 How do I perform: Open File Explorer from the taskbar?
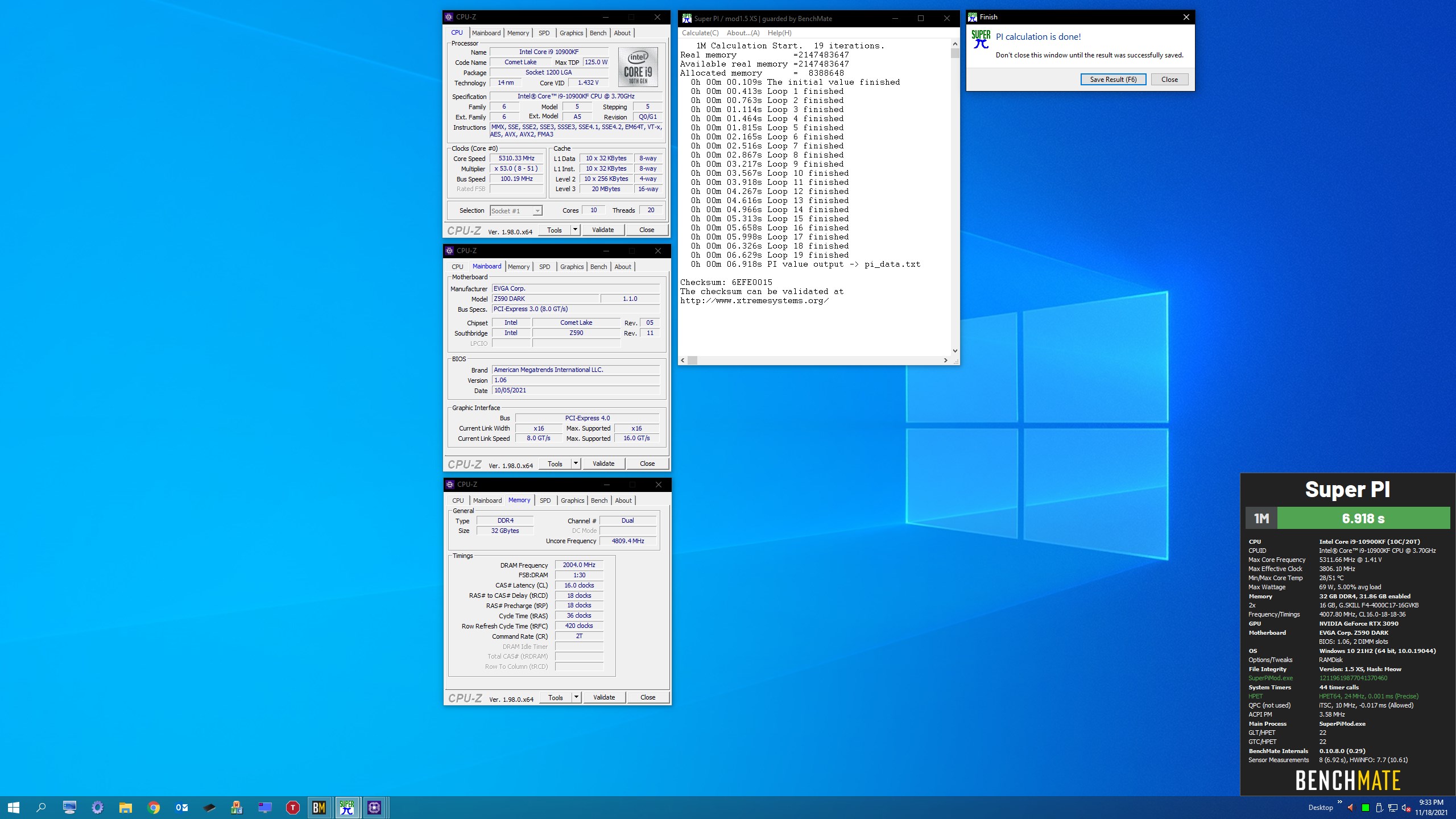[x=126, y=807]
